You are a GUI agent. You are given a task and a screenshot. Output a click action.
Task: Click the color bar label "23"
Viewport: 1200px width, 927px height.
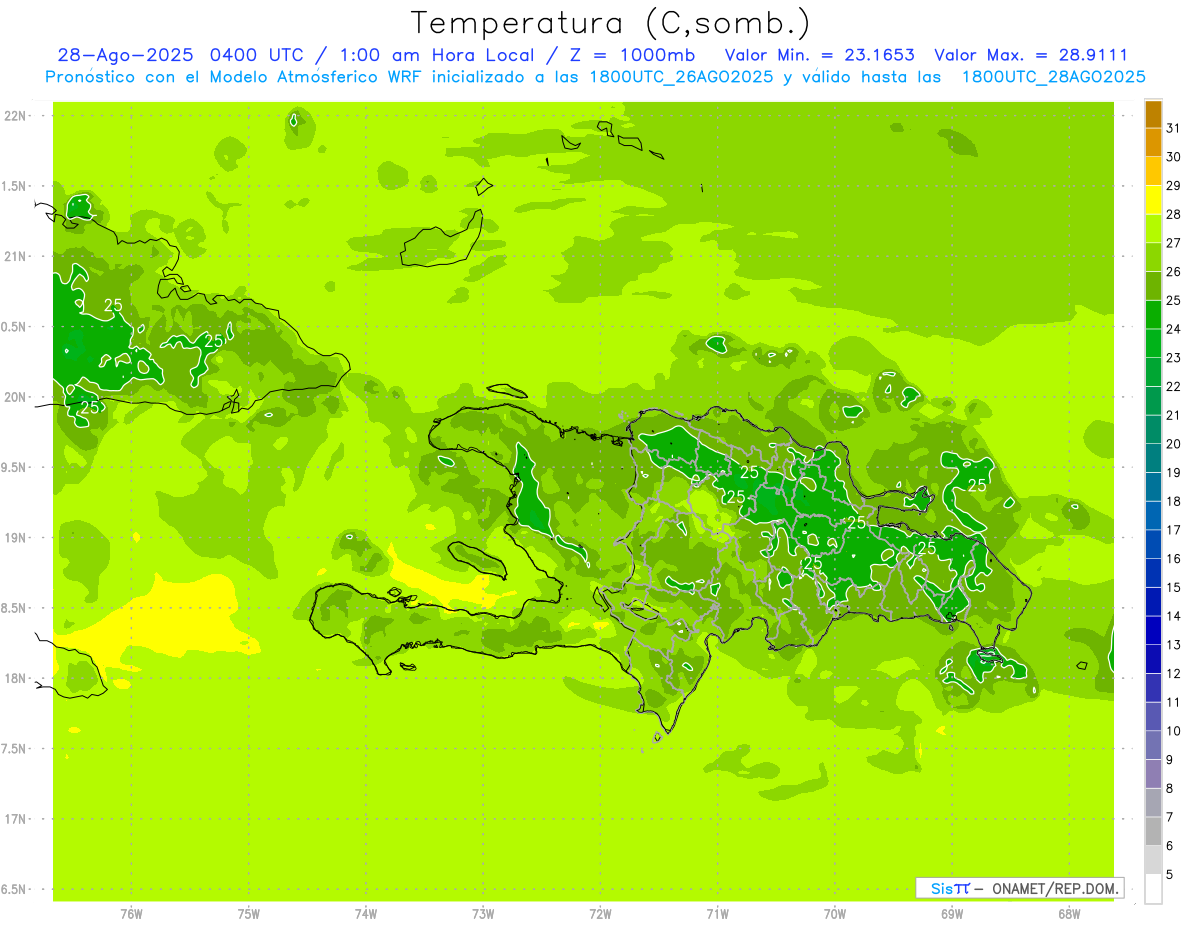1174,358
